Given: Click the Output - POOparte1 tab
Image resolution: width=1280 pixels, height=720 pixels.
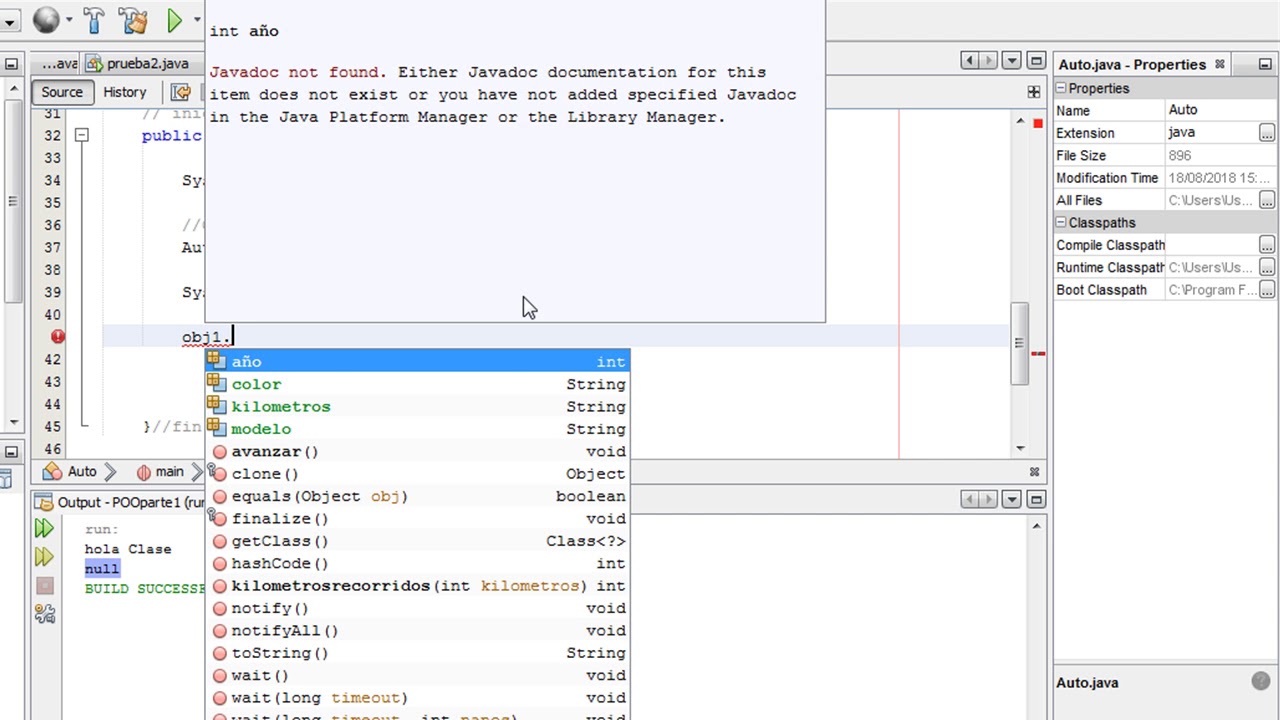Looking at the screenshot, I should click(118, 502).
